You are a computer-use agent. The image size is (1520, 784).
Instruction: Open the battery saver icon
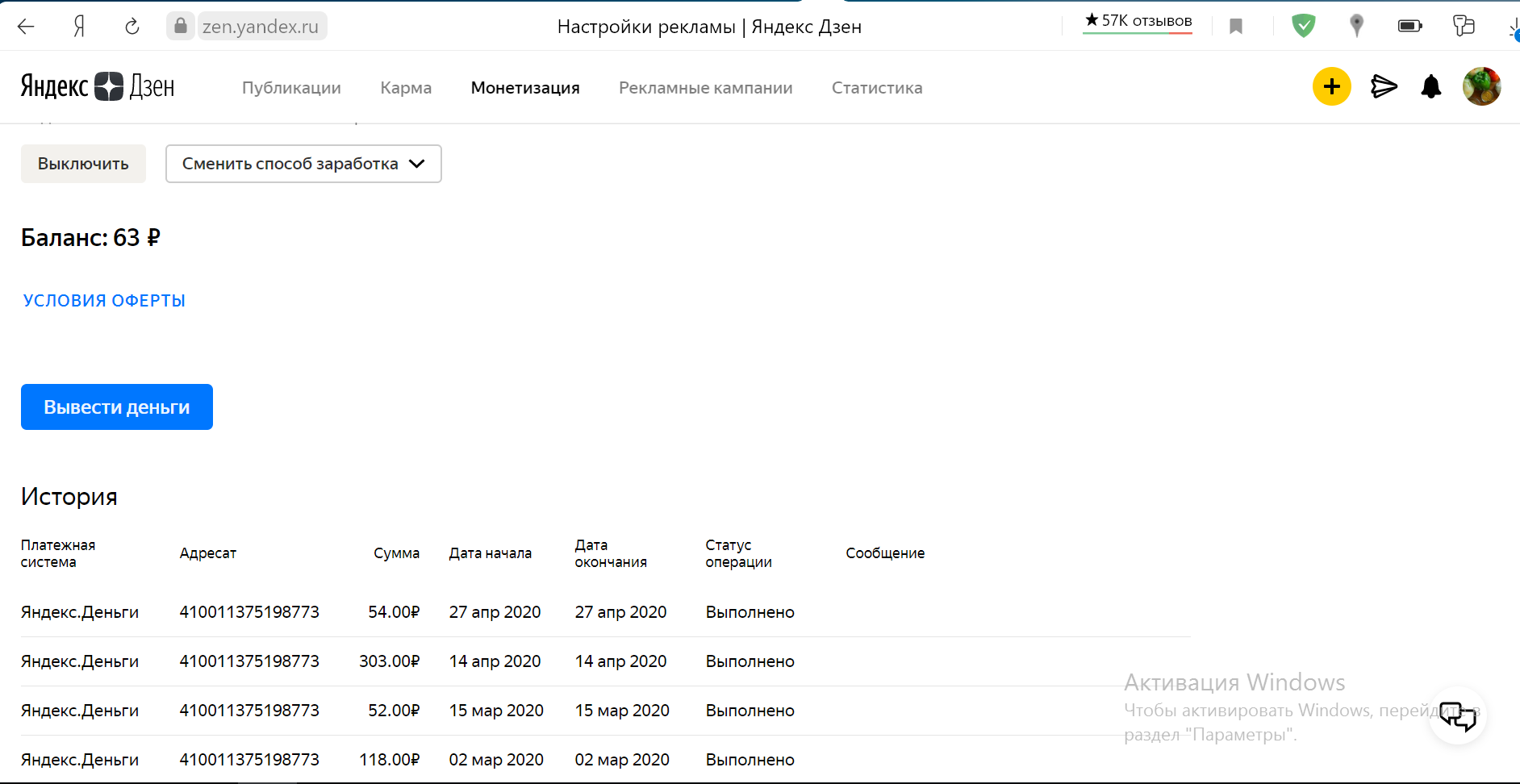click(x=1409, y=26)
